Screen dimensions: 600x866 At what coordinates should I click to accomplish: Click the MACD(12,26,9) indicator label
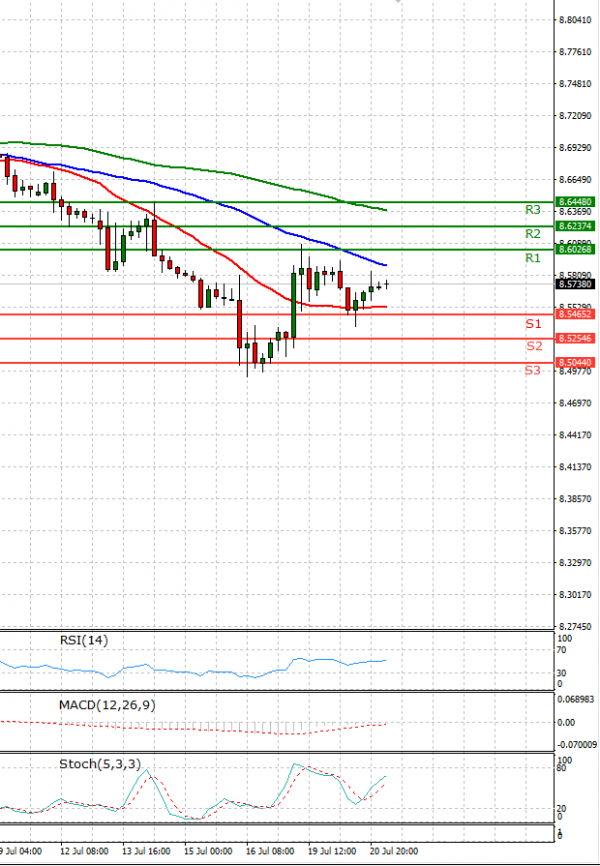pyautogui.click(x=107, y=705)
